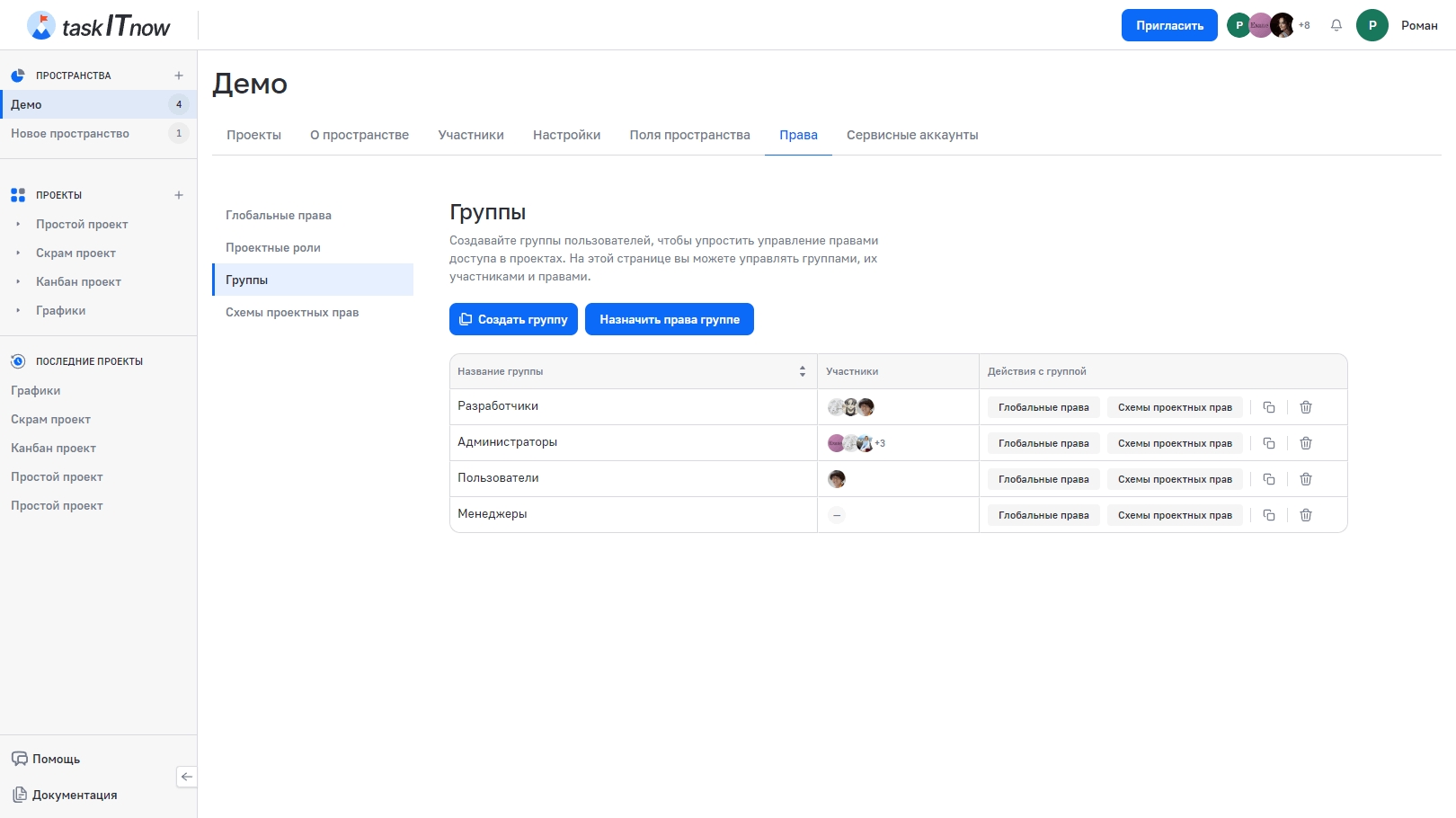Add a new space with plus icon
1456x818 pixels.
[179, 76]
